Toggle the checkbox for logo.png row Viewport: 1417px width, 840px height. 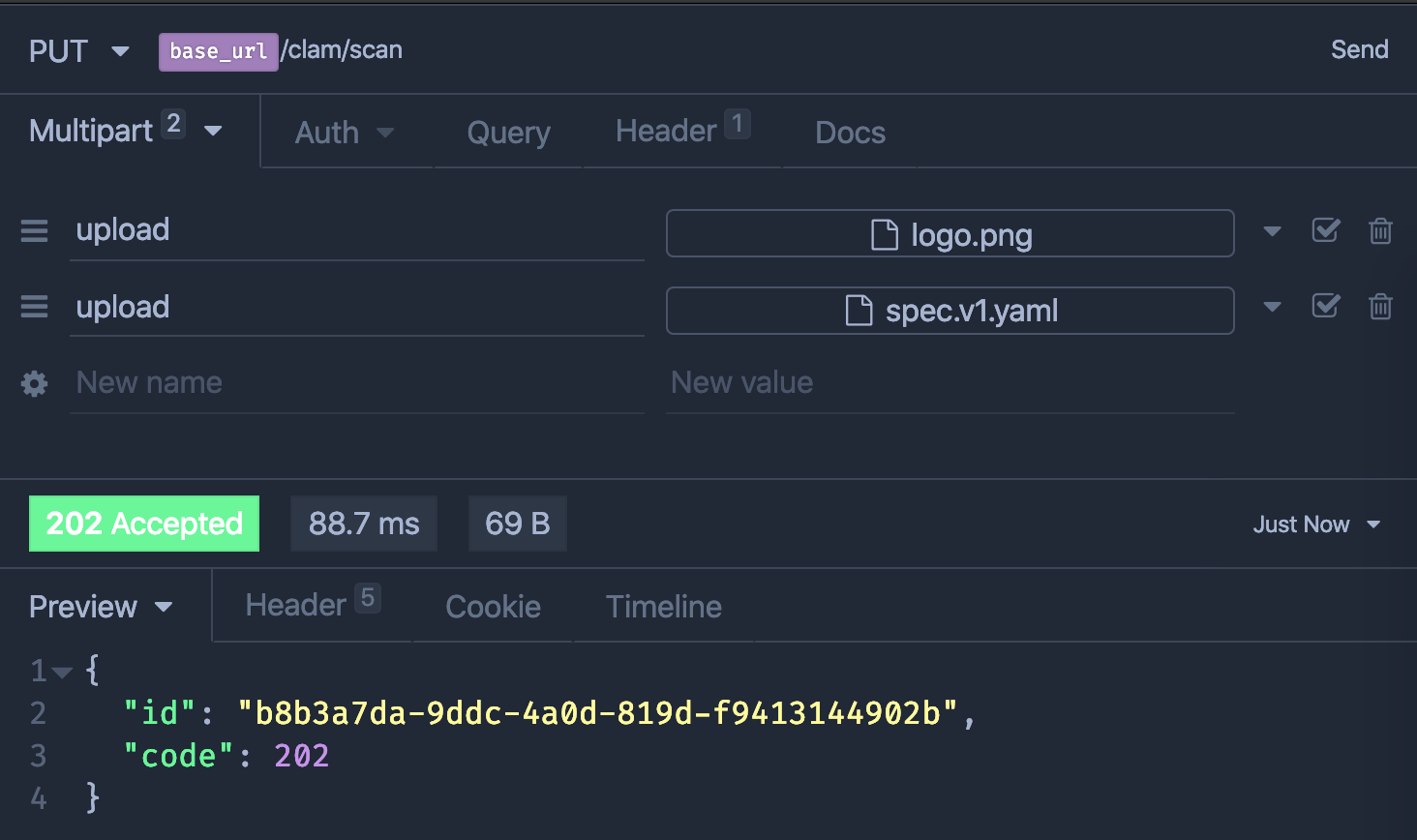click(1326, 230)
